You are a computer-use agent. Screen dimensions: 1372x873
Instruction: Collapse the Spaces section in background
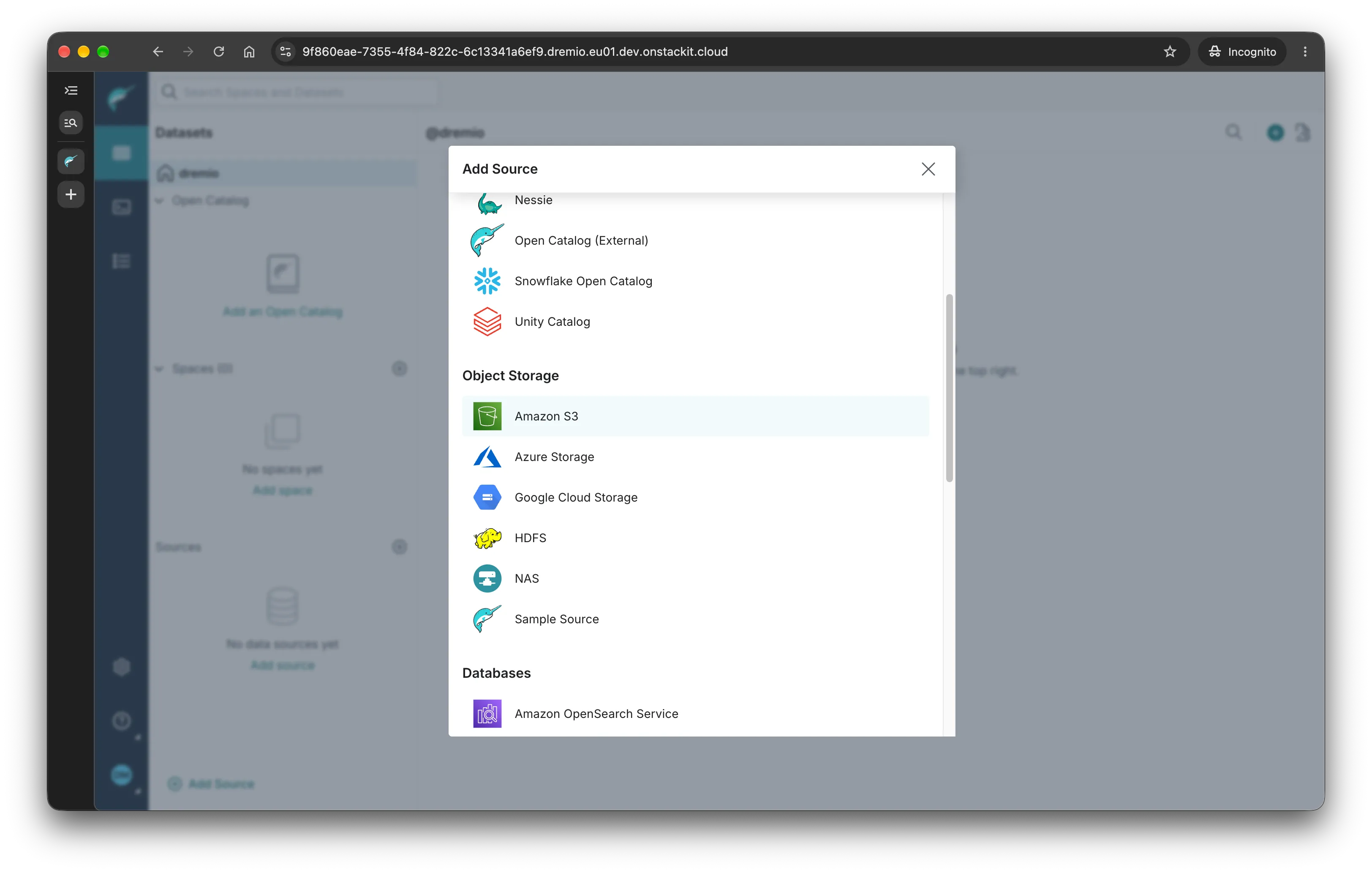coord(160,369)
